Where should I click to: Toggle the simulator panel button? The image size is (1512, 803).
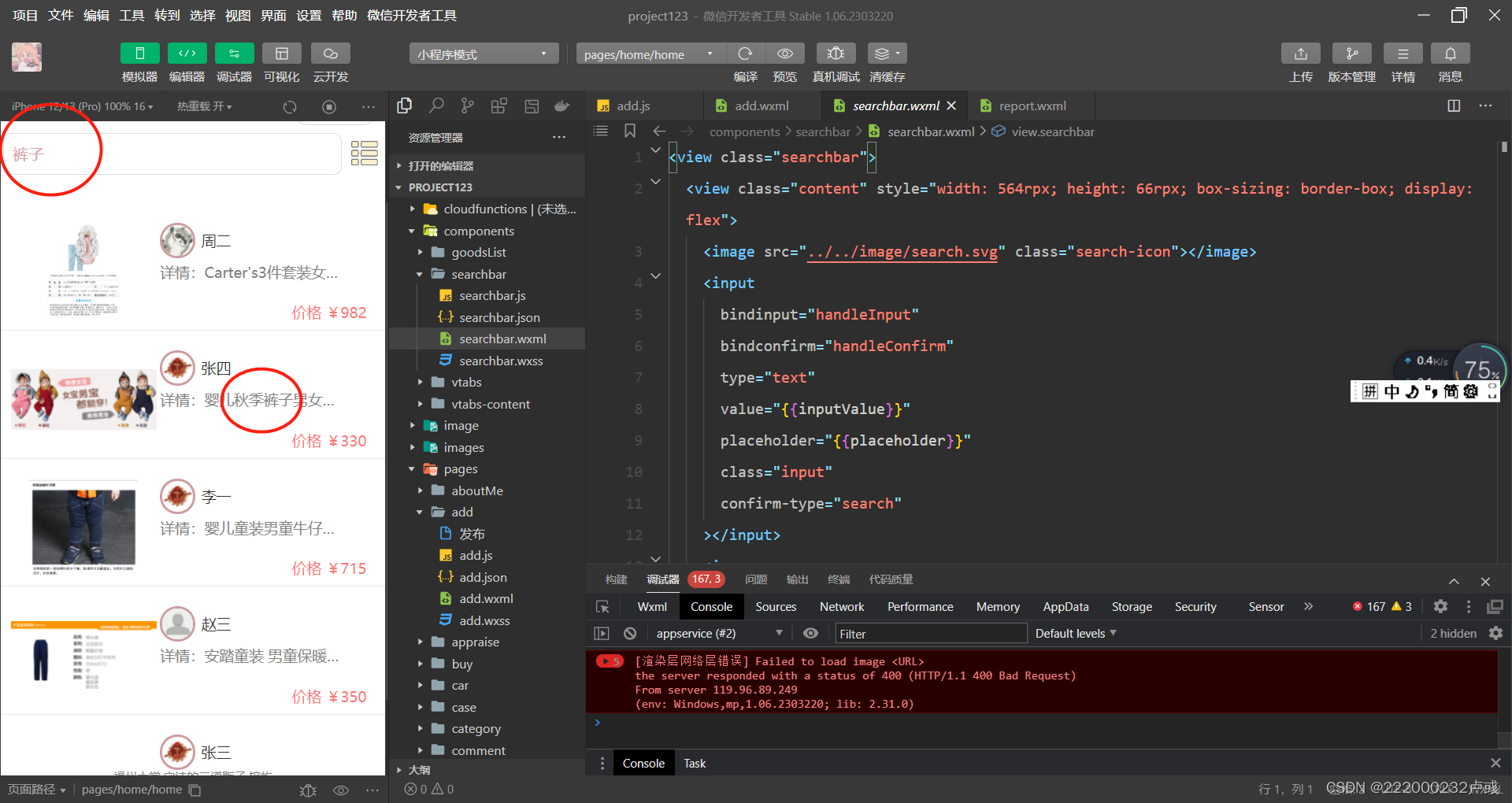pos(139,54)
